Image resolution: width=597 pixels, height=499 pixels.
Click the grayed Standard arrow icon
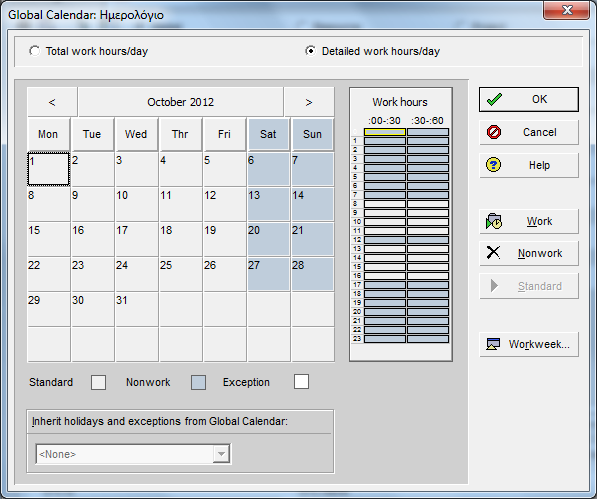[x=494, y=285]
